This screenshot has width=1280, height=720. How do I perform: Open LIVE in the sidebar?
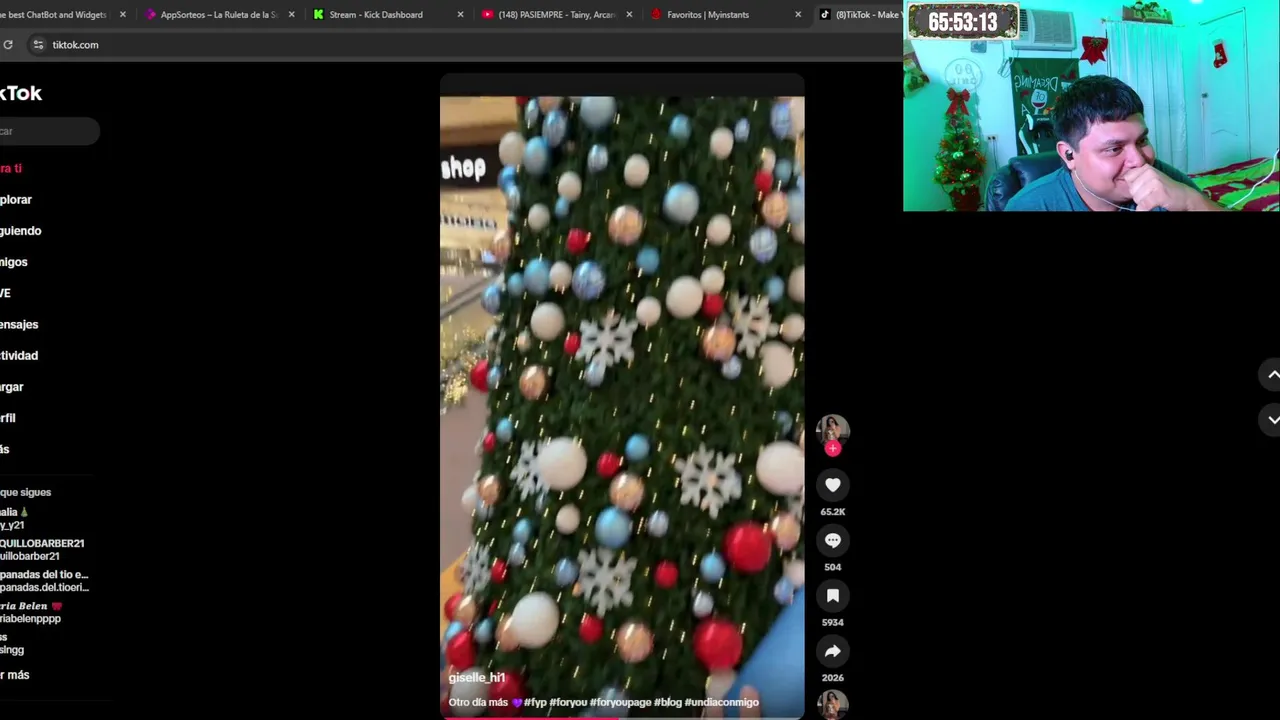click(x=5, y=293)
